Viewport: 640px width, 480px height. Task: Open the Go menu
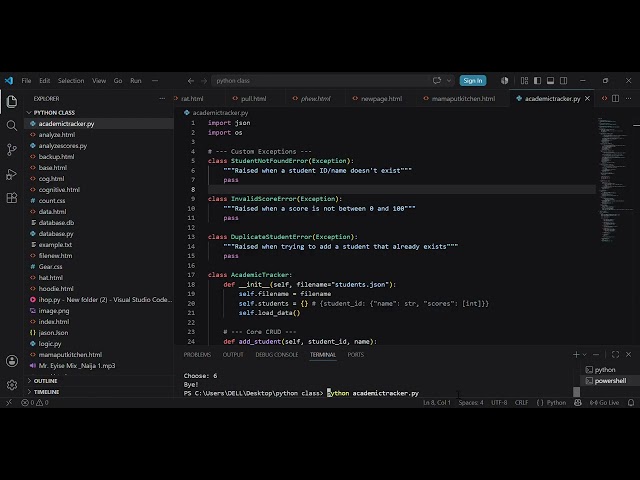coord(118,81)
